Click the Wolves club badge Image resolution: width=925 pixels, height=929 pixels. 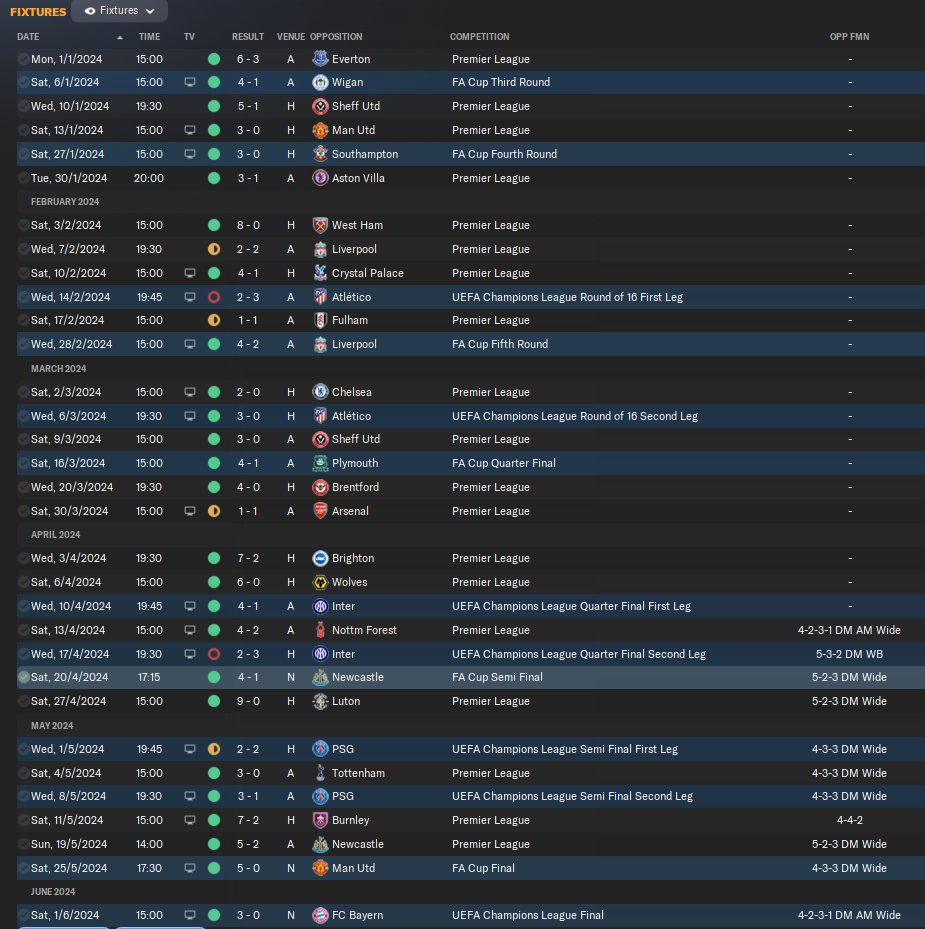pyautogui.click(x=320, y=582)
